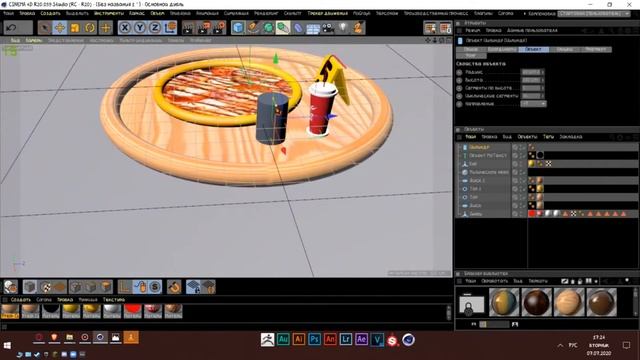
Task: Toggle visibility dots for Объект MoText
Action: tap(521, 155)
